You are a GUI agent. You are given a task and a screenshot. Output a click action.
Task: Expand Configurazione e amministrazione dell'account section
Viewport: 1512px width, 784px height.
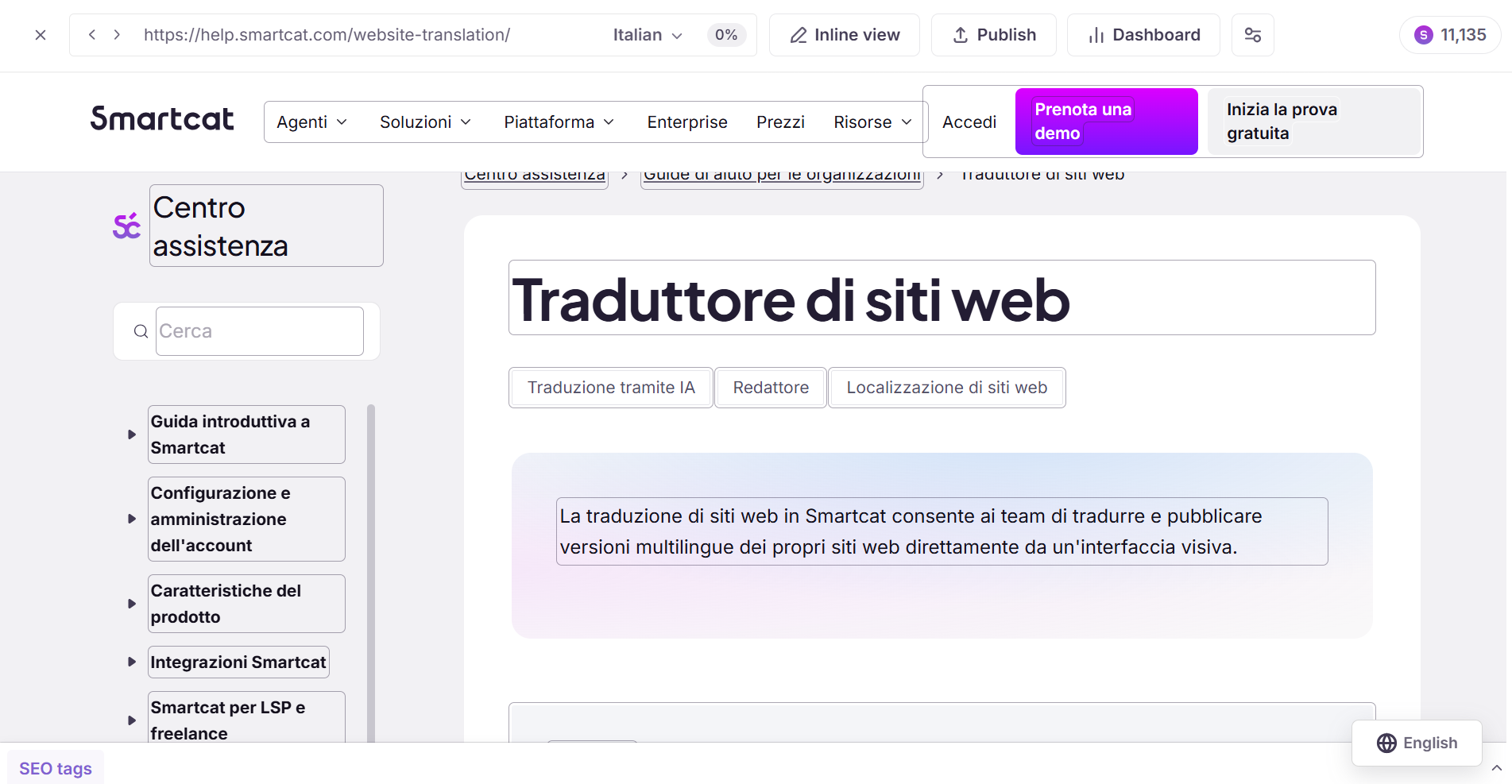(x=132, y=519)
